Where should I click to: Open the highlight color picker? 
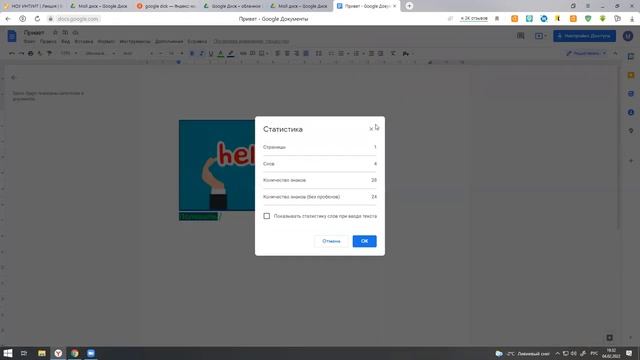tap(231, 53)
